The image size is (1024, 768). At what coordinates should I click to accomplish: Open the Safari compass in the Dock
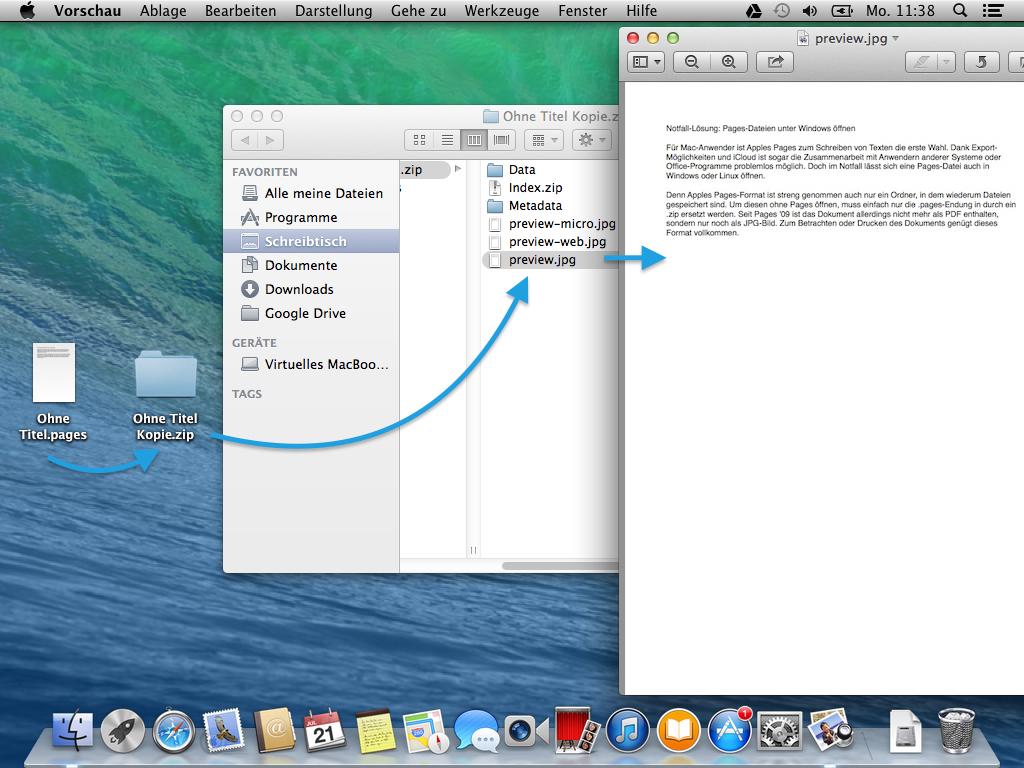tap(173, 732)
